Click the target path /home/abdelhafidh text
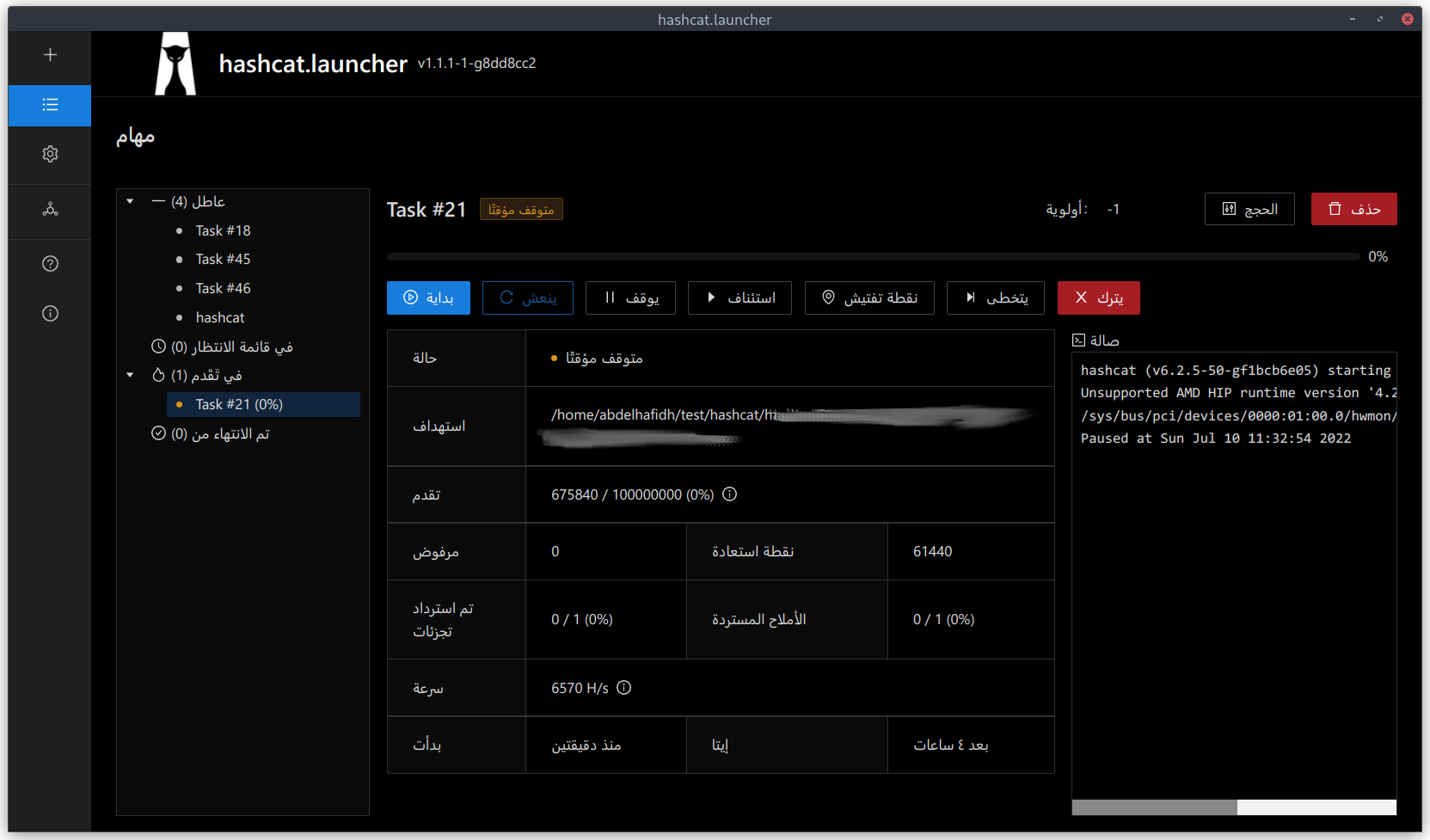 tap(662, 414)
